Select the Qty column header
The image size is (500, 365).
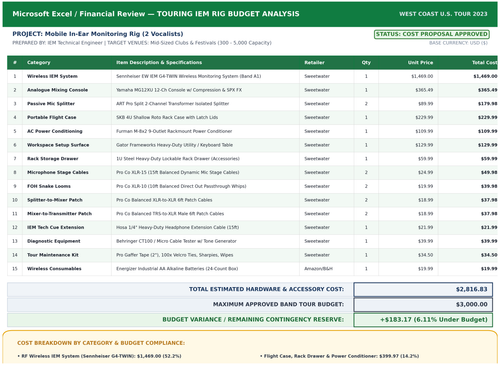pos(366,62)
